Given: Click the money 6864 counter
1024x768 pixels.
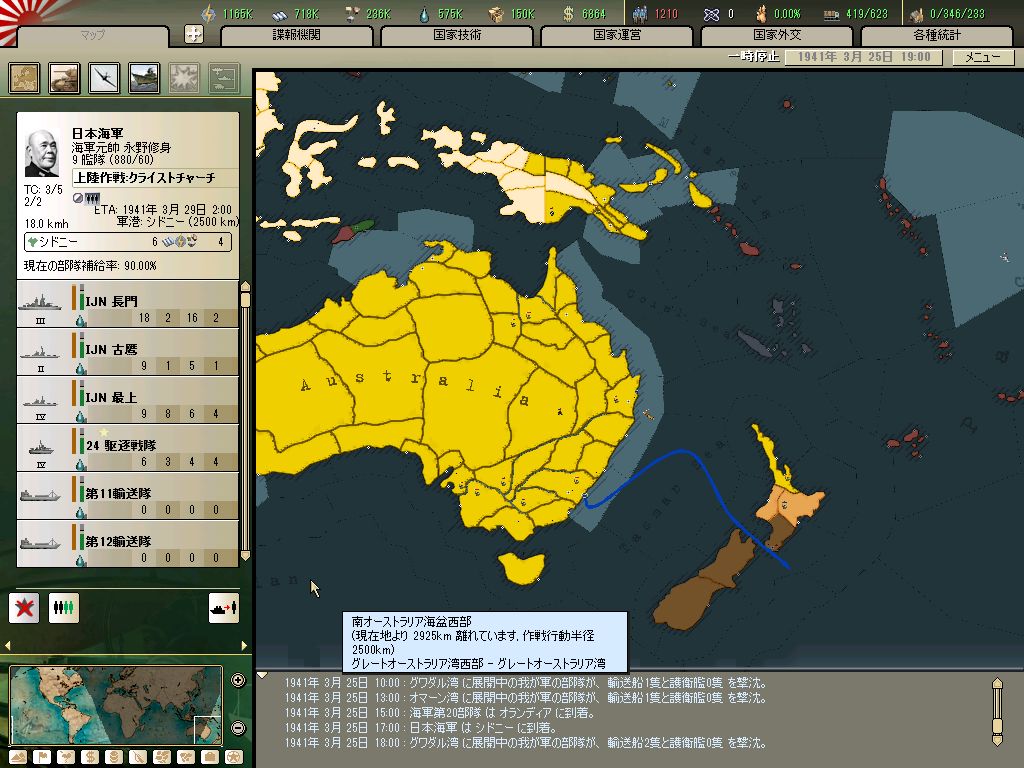Looking at the screenshot, I should (x=584, y=13).
